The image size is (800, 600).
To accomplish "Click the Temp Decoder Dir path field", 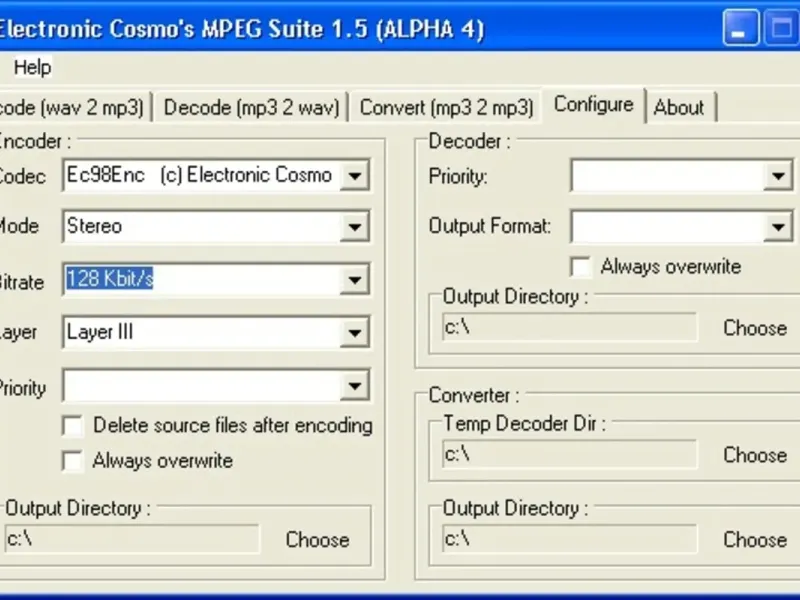I will [569, 454].
